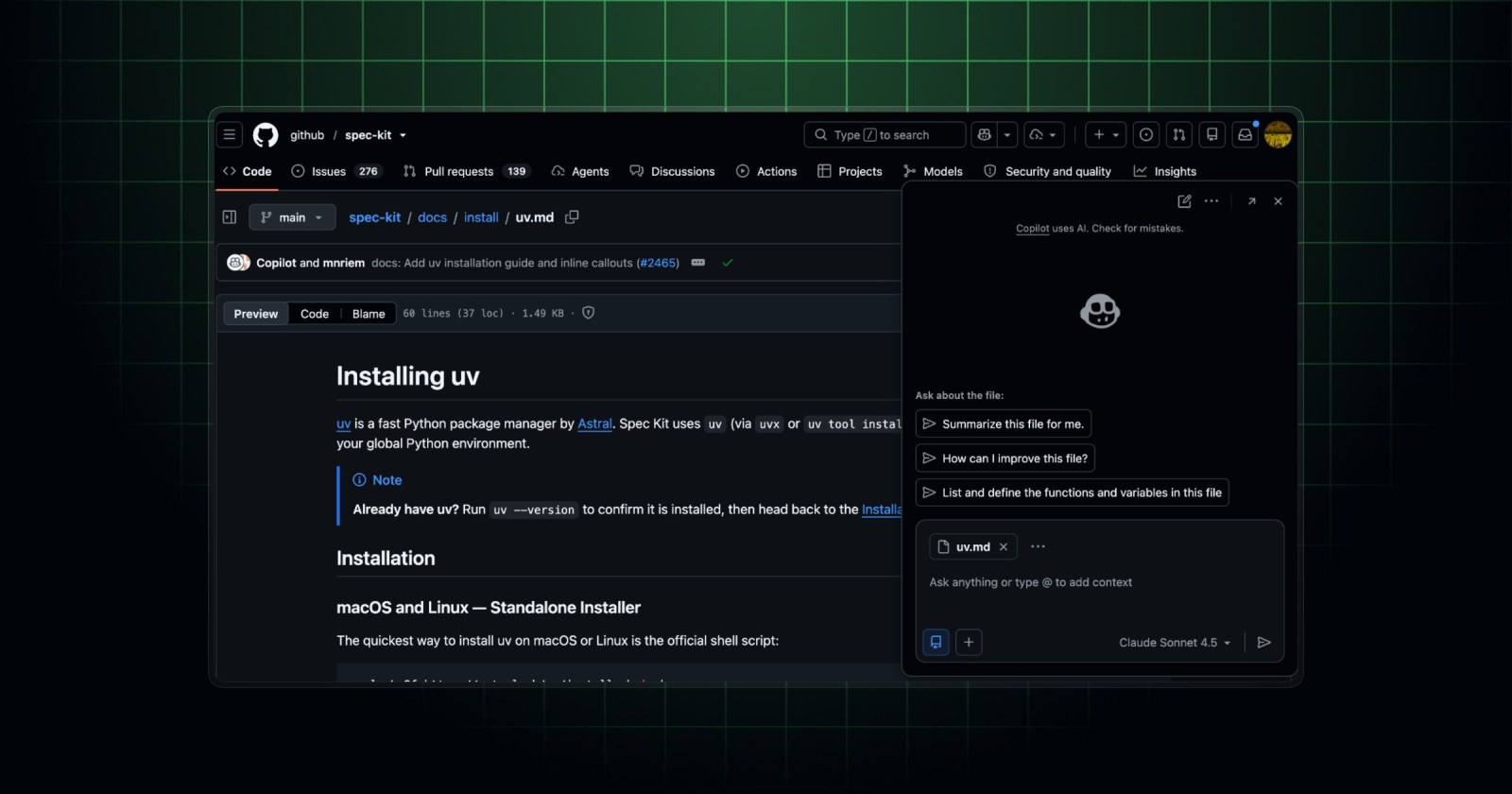Show the commit message details ellipsis

click(698, 263)
